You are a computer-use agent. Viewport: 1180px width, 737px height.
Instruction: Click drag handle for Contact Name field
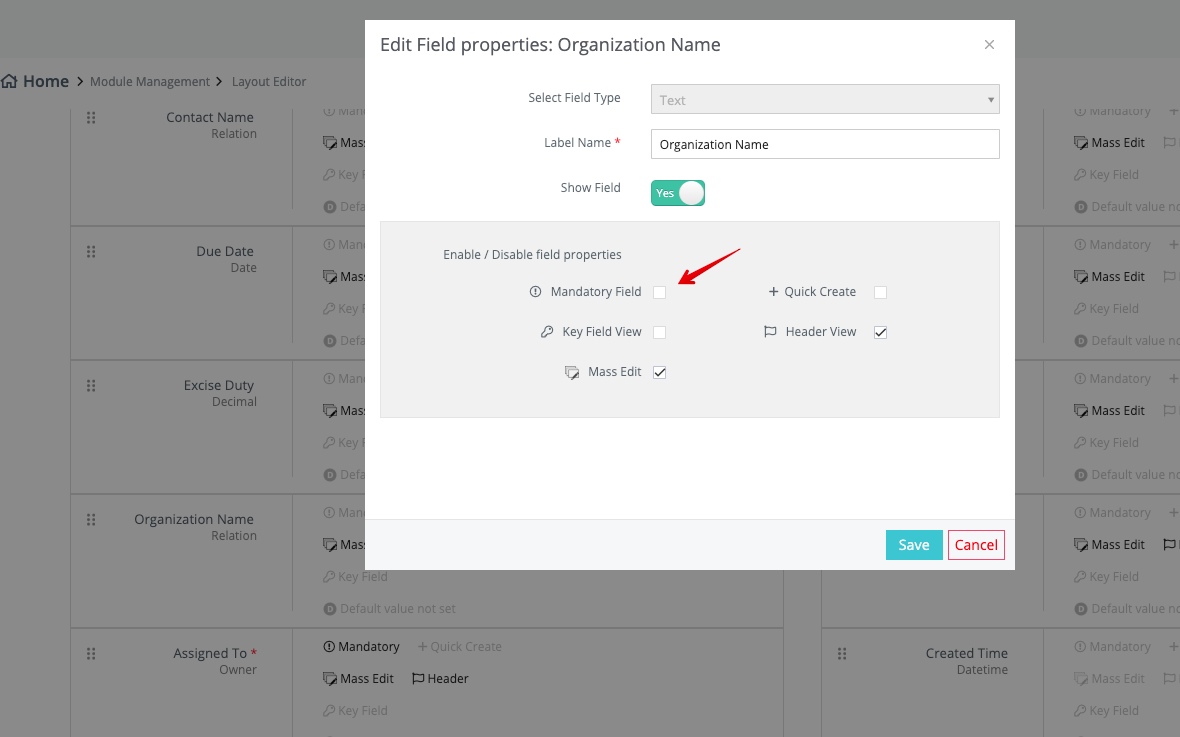pos(91,118)
